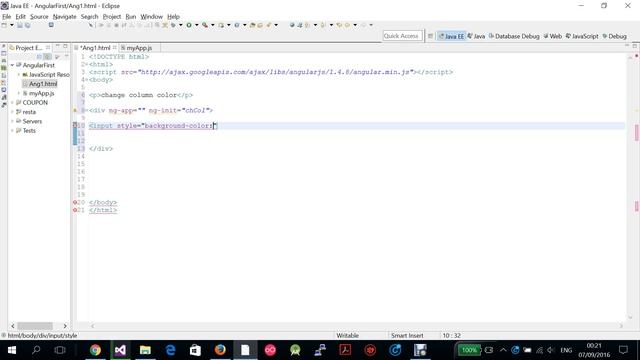The height and width of the screenshot is (360, 640).
Task: Open Visual Studio from the taskbar
Action: coord(120,350)
